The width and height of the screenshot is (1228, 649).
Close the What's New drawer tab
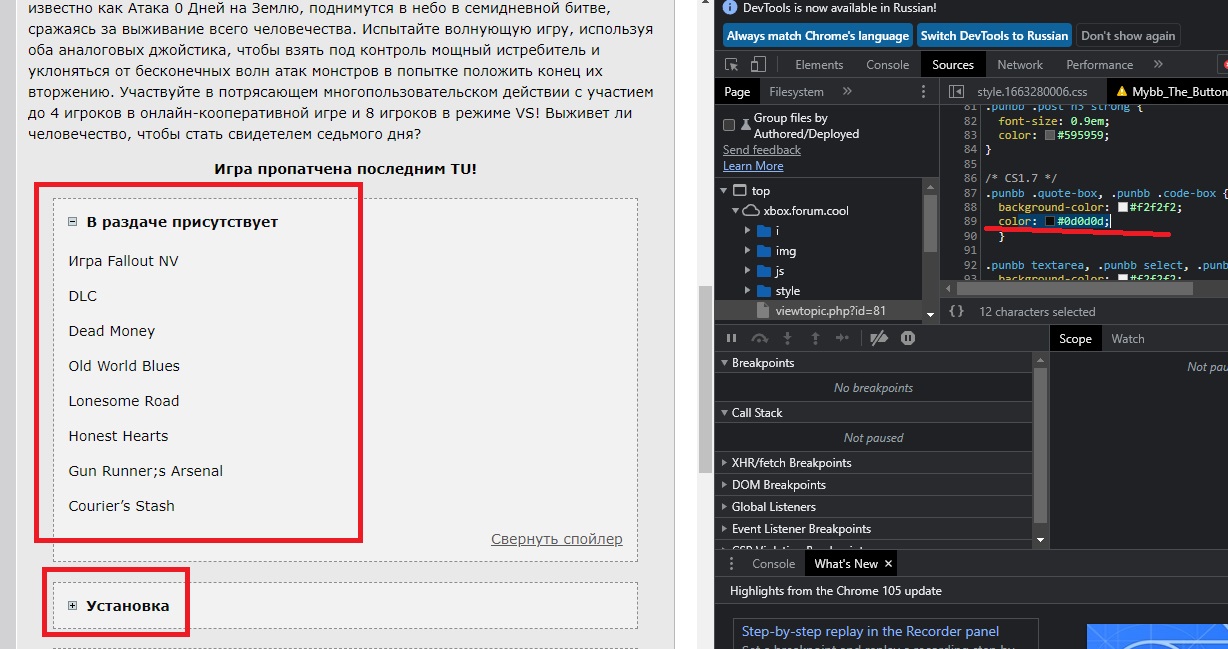[x=888, y=564]
